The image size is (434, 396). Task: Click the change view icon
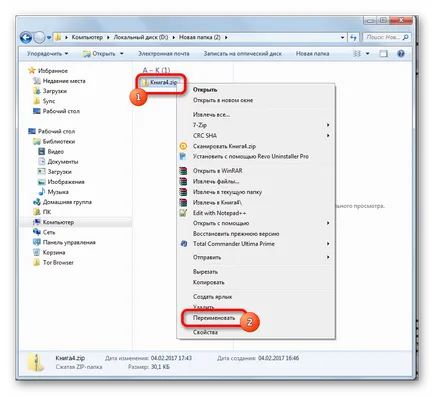tap(357, 53)
